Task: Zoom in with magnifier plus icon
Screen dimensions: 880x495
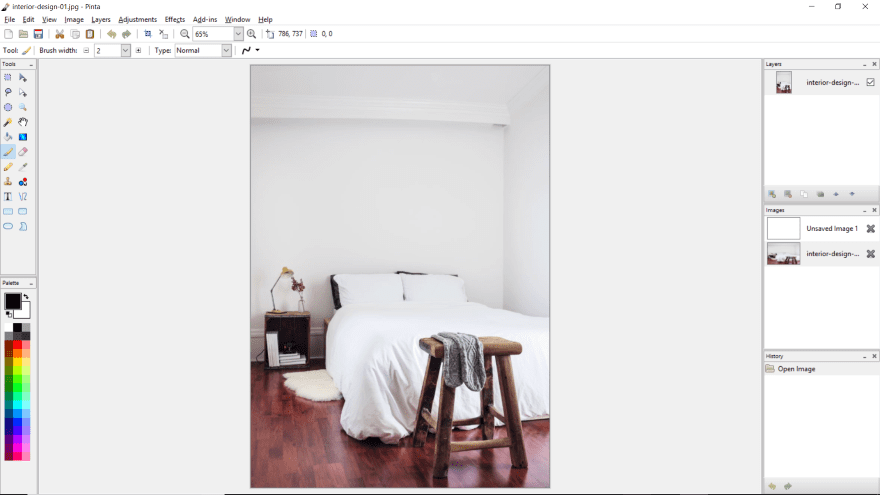Action: [x=251, y=34]
